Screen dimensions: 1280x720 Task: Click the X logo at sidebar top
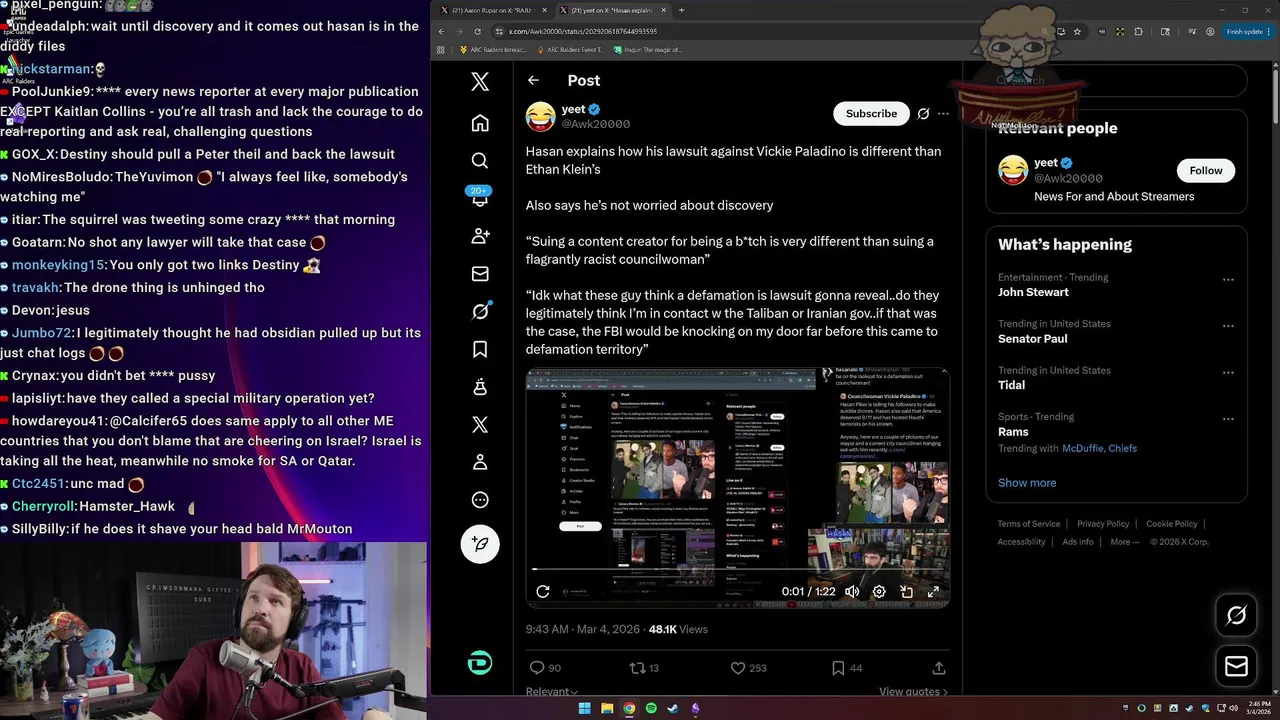pyautogui.click(x=480, y=82)
